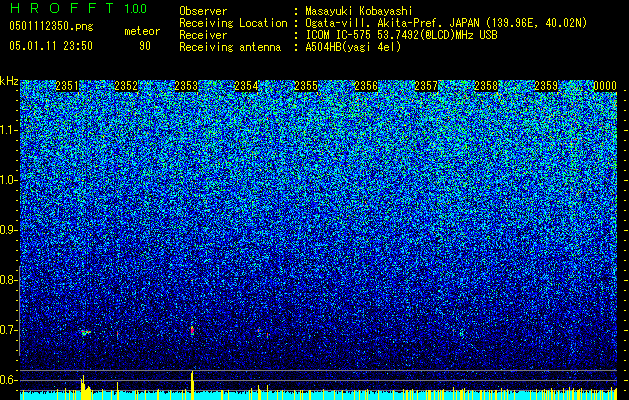The width and height of the screenshot is (629, 400).
Task: Click the wide yellow power peak below 2351
Action: (x=85, y=388)
